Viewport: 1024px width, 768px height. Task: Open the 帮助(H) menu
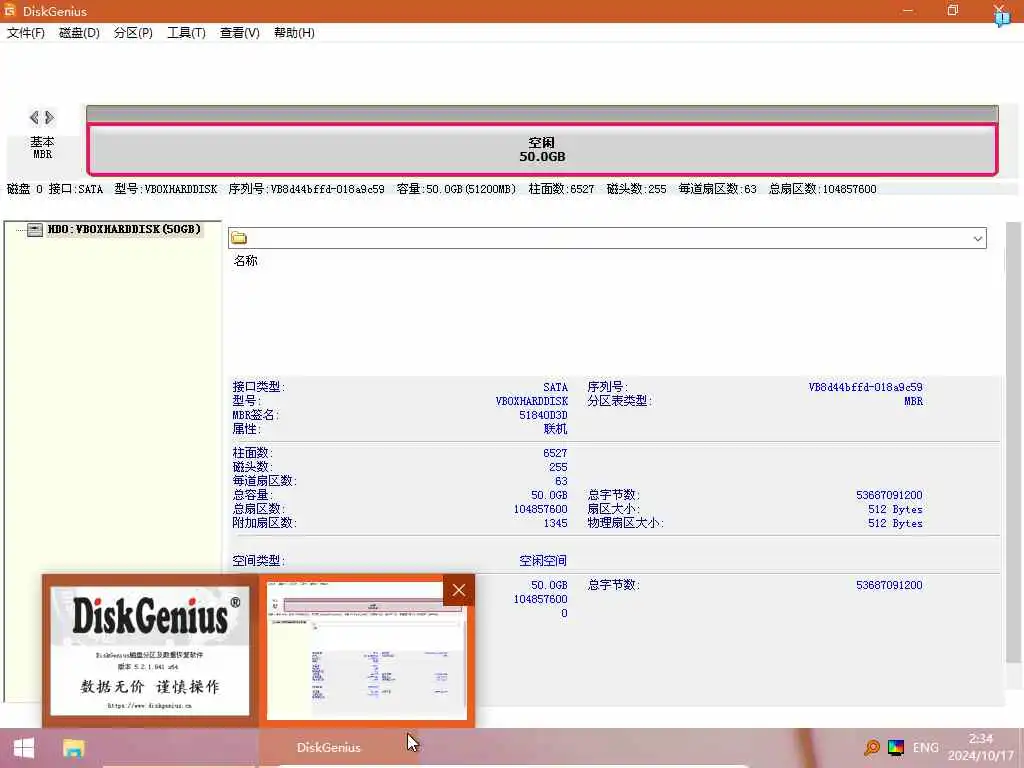tap(294, 33)
